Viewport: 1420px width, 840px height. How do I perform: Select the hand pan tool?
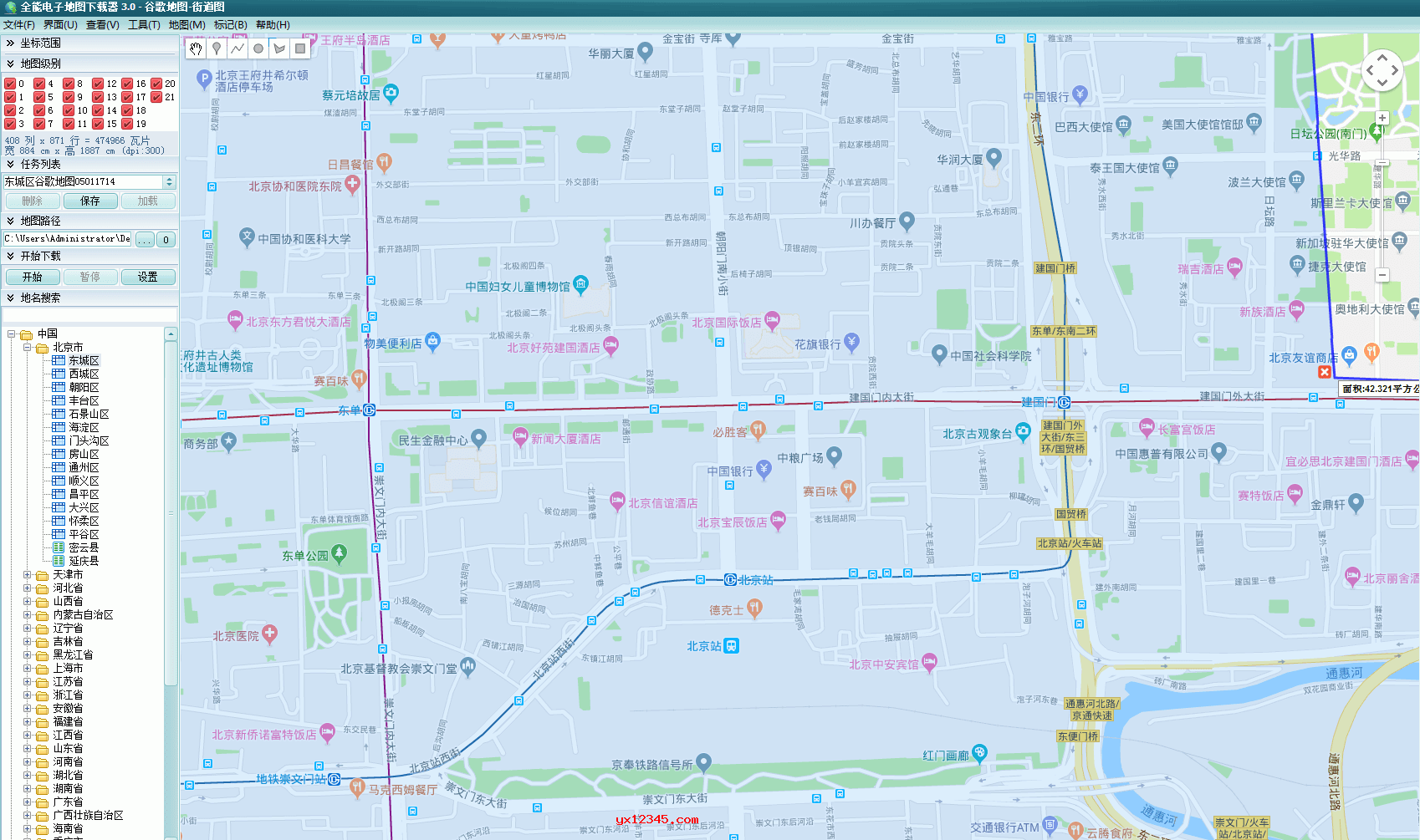pyautogui.click(x=196, y=48)
